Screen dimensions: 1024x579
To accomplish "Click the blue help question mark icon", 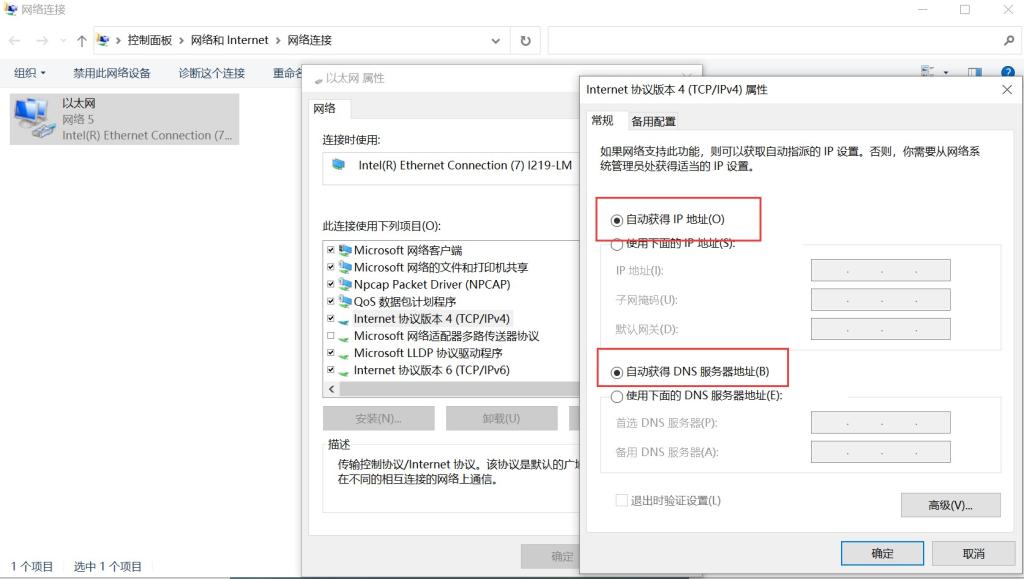I will [1007, 73].
